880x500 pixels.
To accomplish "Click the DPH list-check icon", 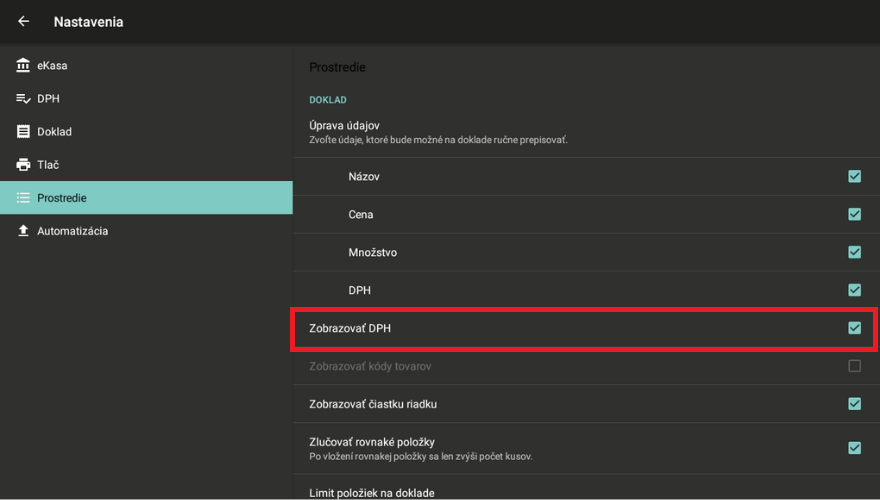I will point(23,99).
